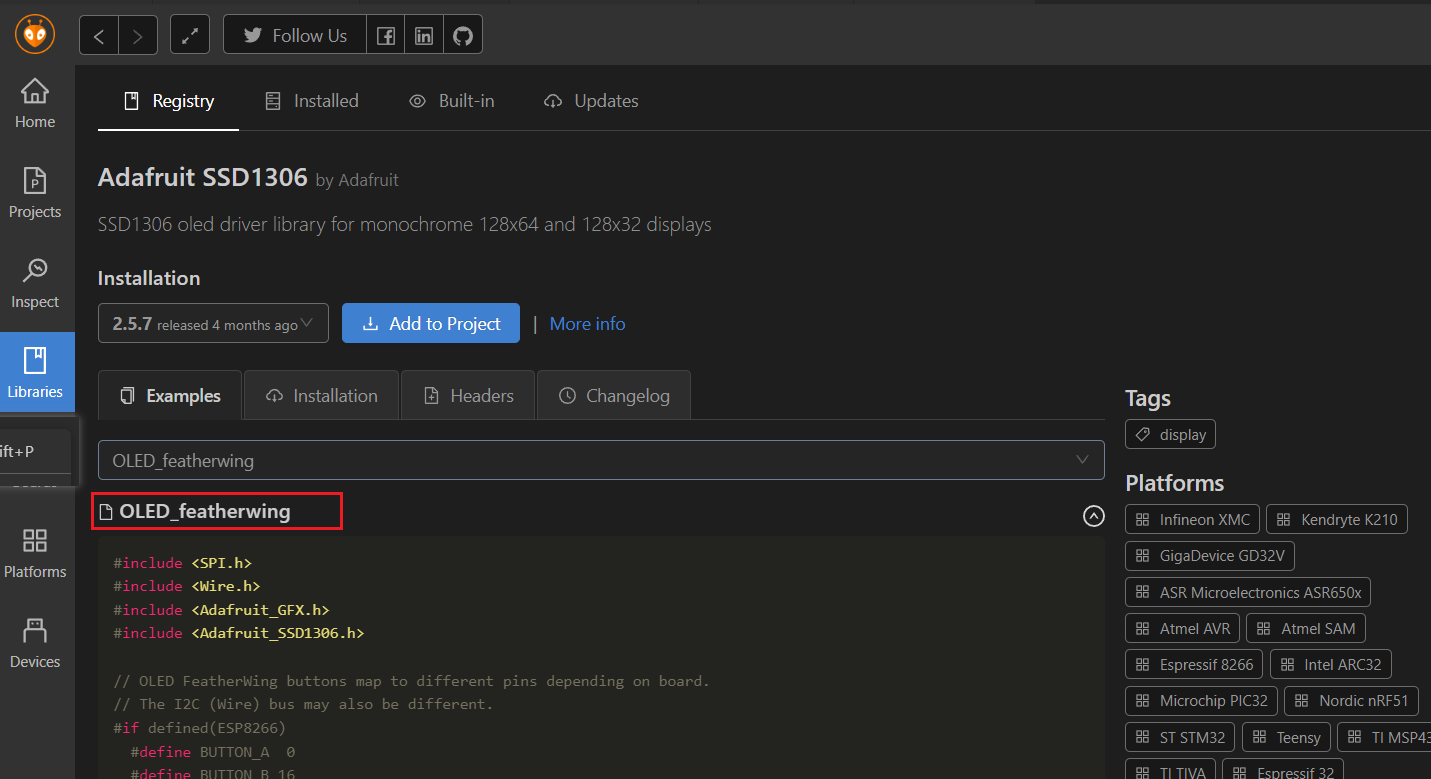Open the More info link
Viewport: 1431px width, 779px height.
coord(587,324)
